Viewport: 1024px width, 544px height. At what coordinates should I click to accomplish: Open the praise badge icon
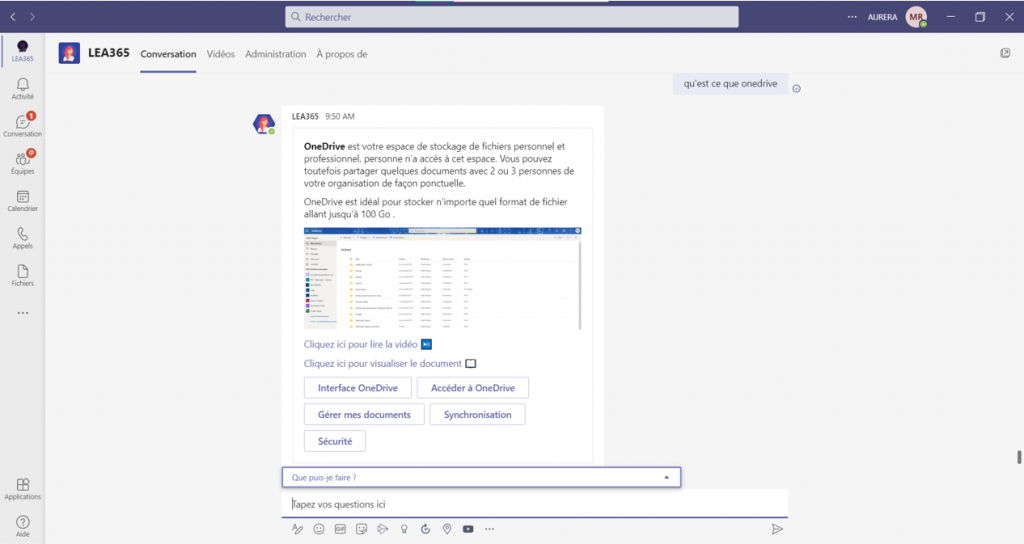point(404,529)
